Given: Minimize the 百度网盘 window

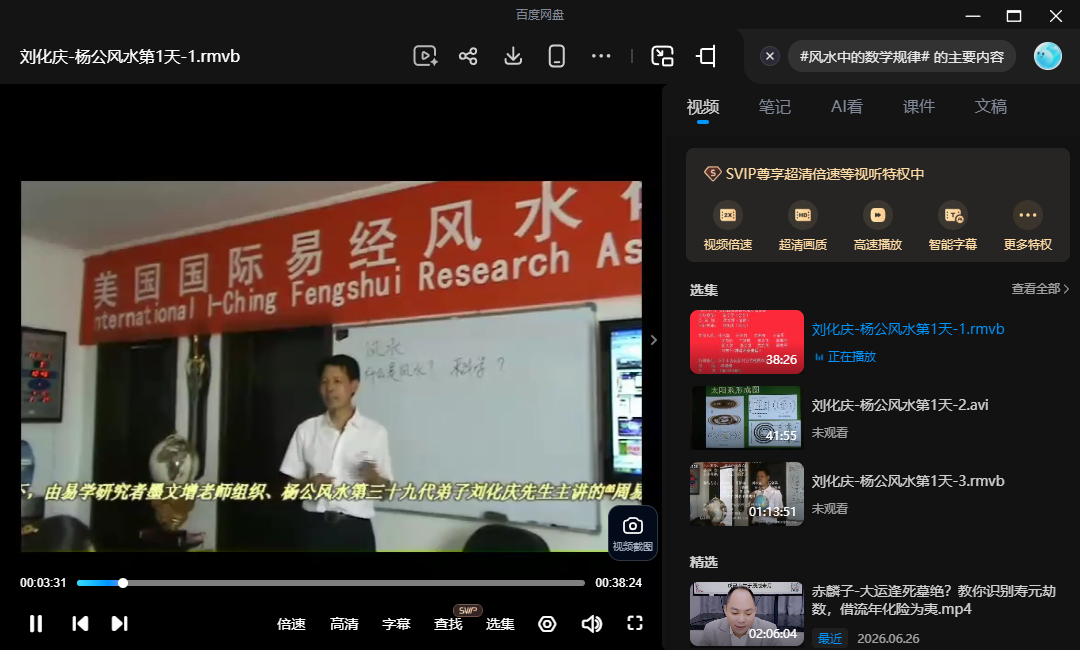Looking at the screenshot, I should pos(973,15).
